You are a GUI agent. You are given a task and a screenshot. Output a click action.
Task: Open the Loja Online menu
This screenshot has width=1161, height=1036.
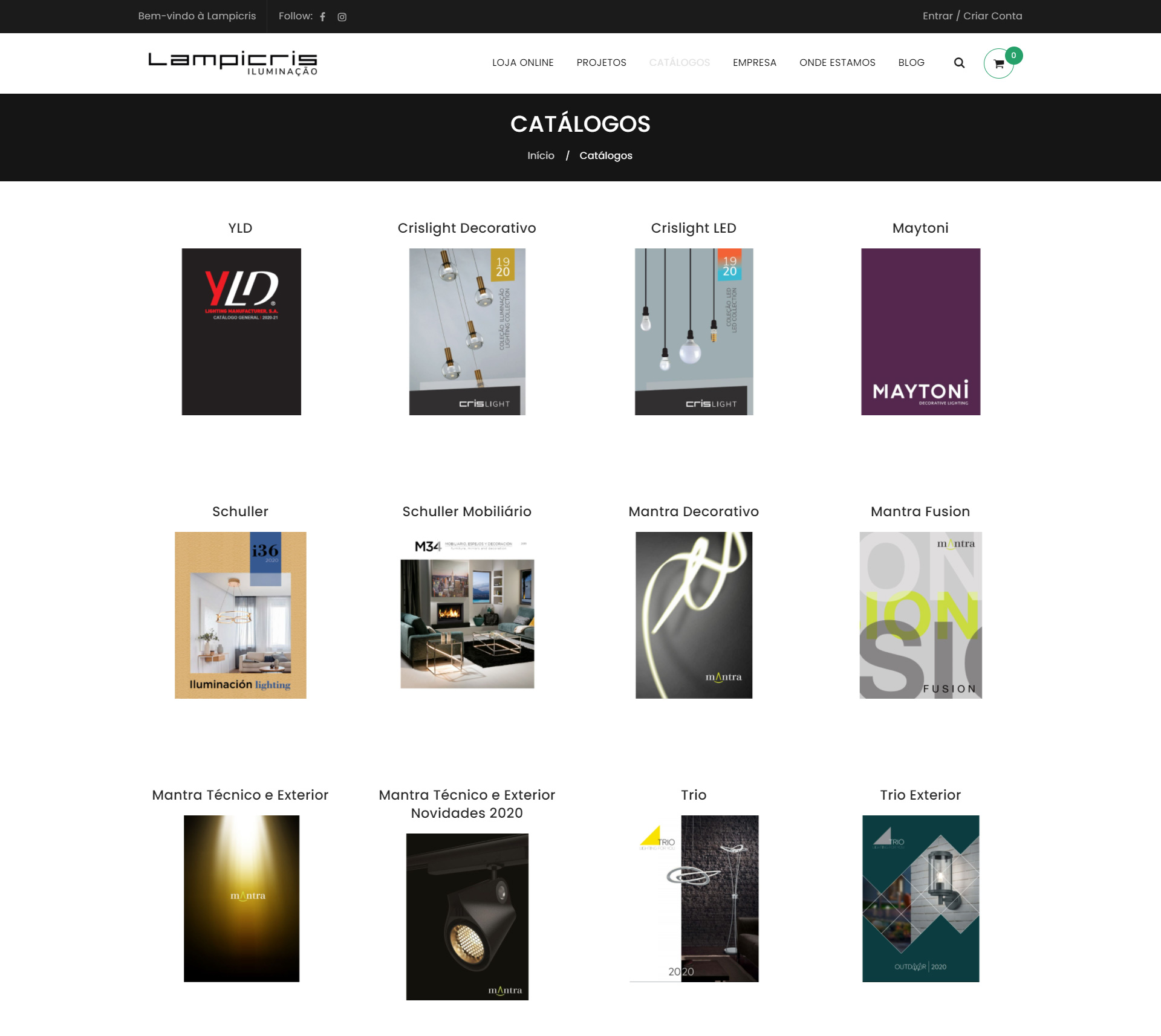point(522,63)
